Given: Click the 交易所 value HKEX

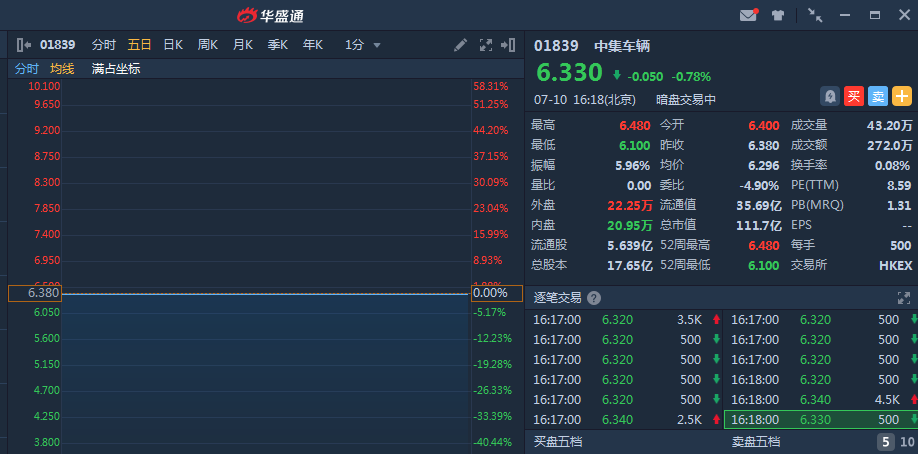Looking at the screenshot, I should pos(895,265).
